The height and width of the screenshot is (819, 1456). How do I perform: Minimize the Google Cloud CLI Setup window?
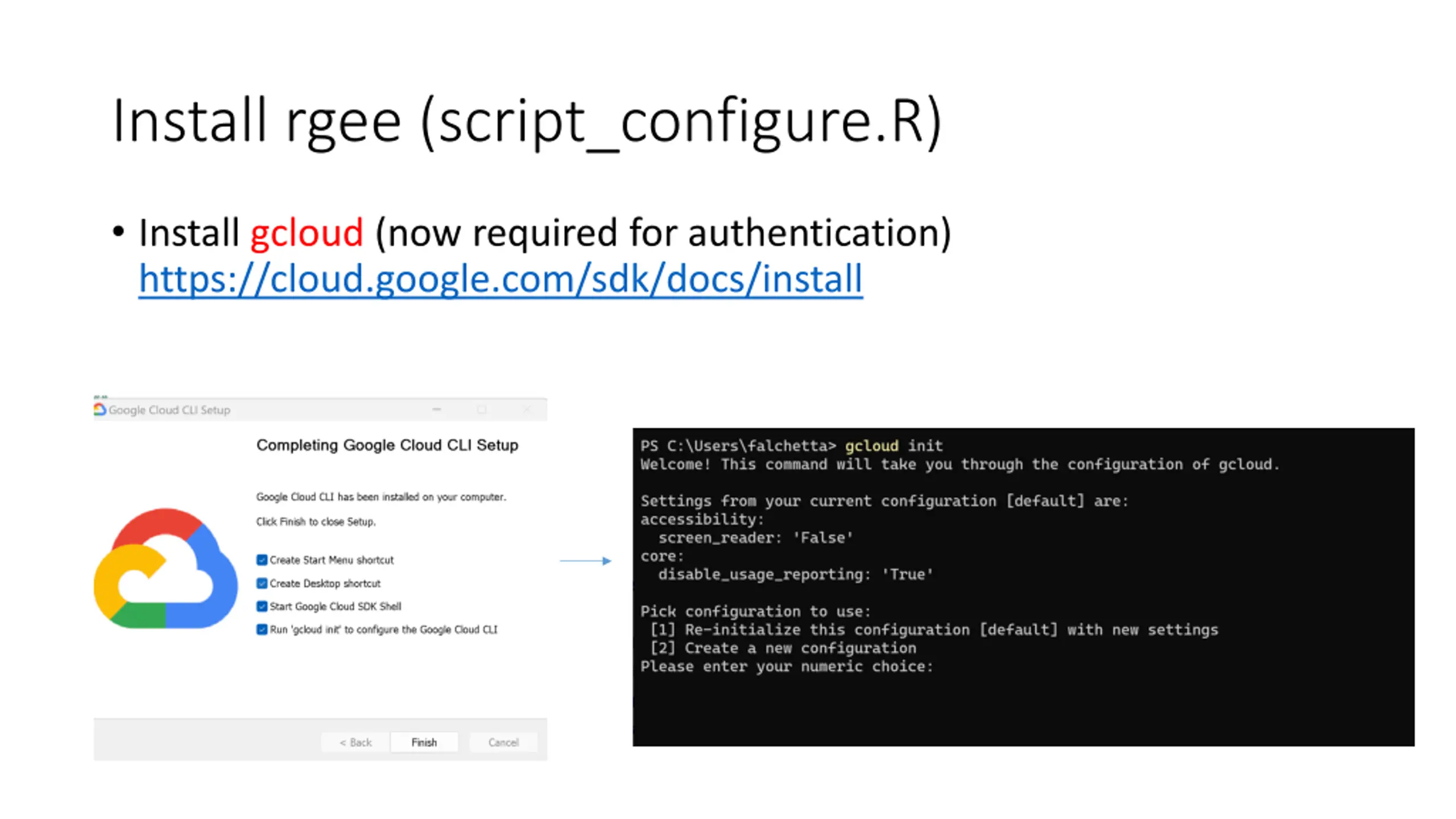437,409
